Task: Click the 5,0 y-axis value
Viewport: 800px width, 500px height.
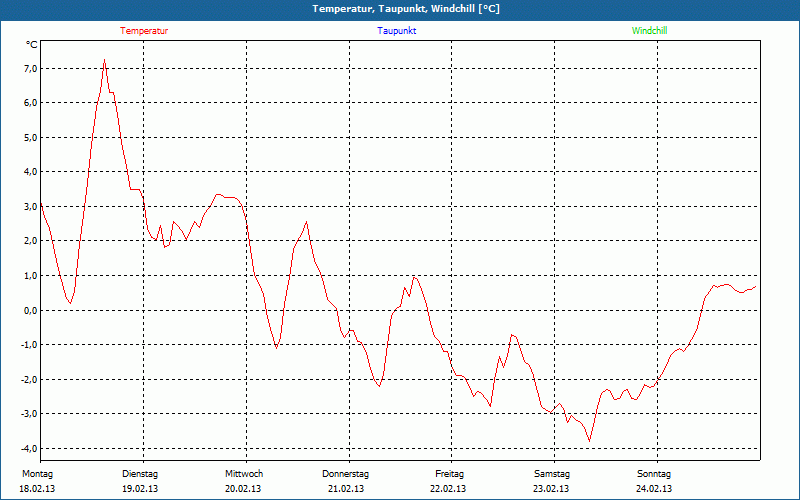Action: tap(30, 137)
